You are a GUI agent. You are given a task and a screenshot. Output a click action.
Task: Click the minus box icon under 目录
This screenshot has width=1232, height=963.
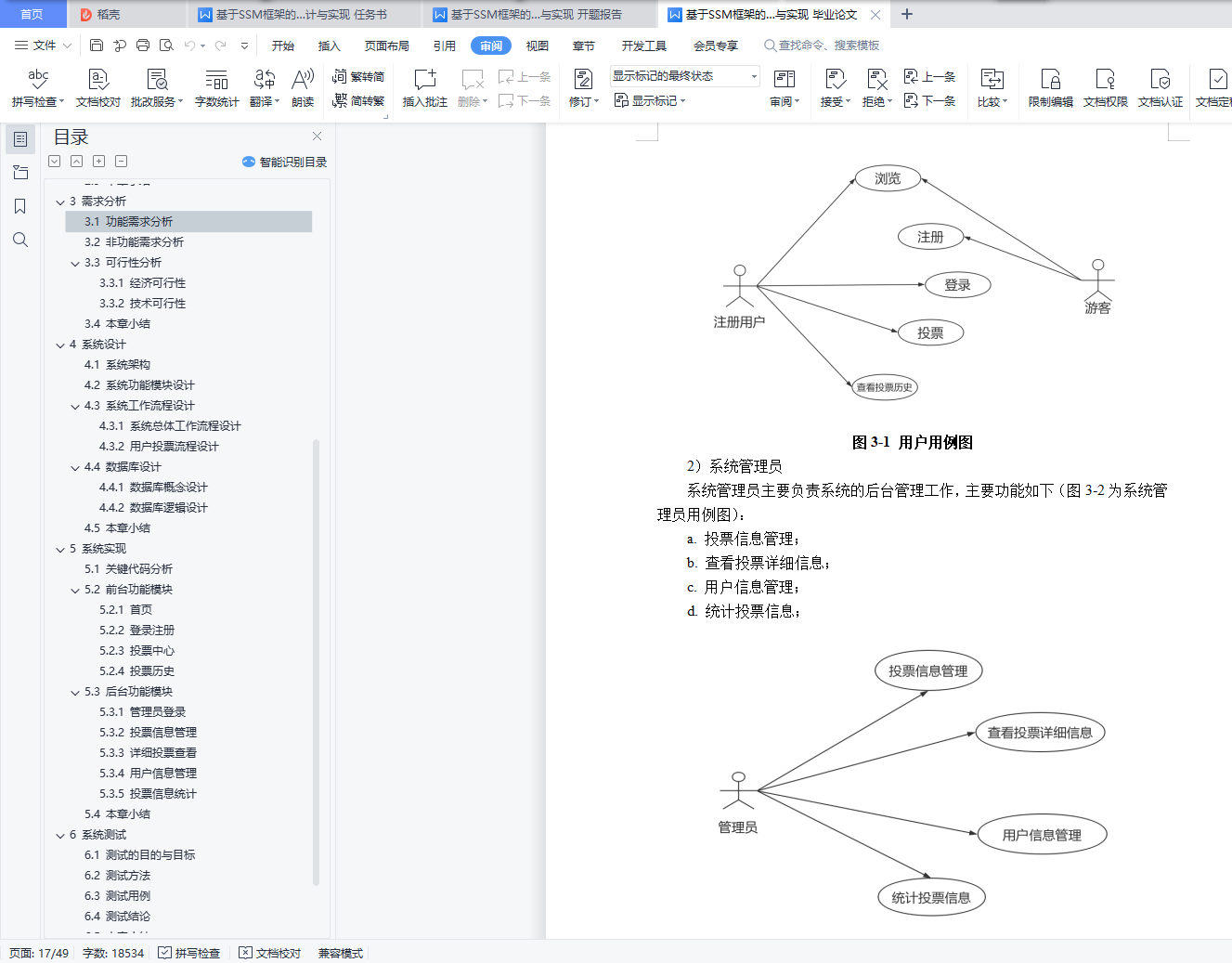pos(122,162)
